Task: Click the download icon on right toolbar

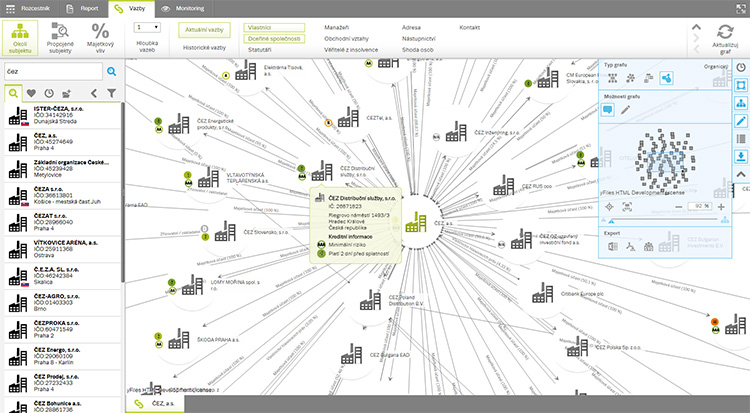Action: [741, 156]
